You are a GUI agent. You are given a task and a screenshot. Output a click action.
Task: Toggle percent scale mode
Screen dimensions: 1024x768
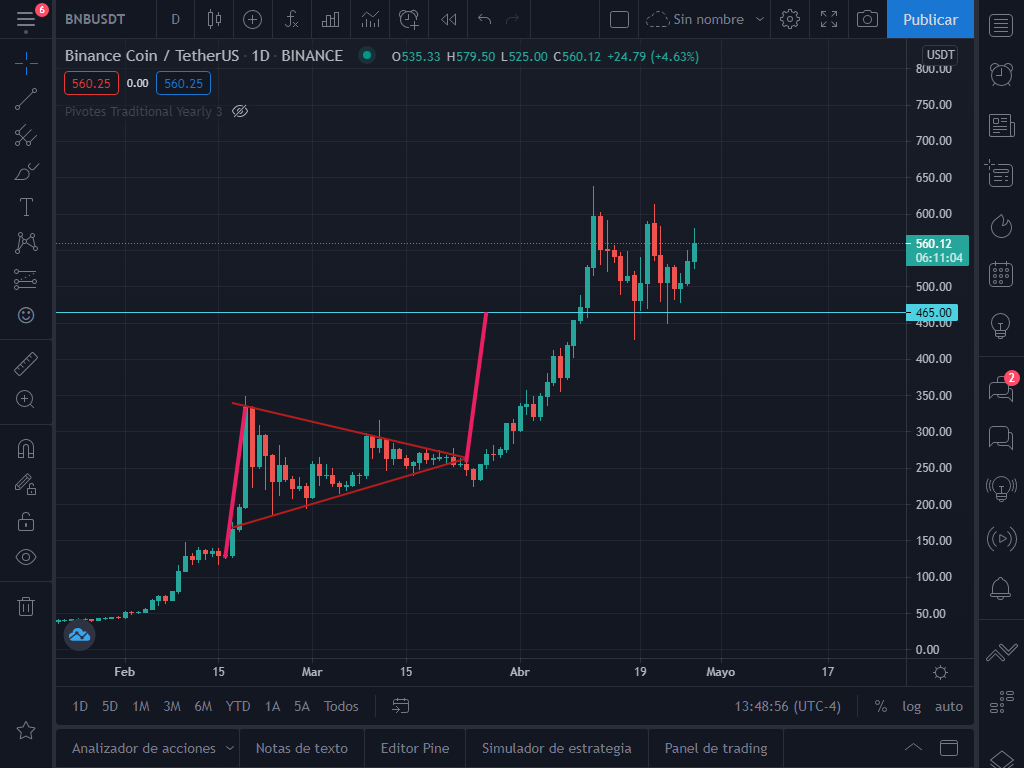[x=880, y=707]
